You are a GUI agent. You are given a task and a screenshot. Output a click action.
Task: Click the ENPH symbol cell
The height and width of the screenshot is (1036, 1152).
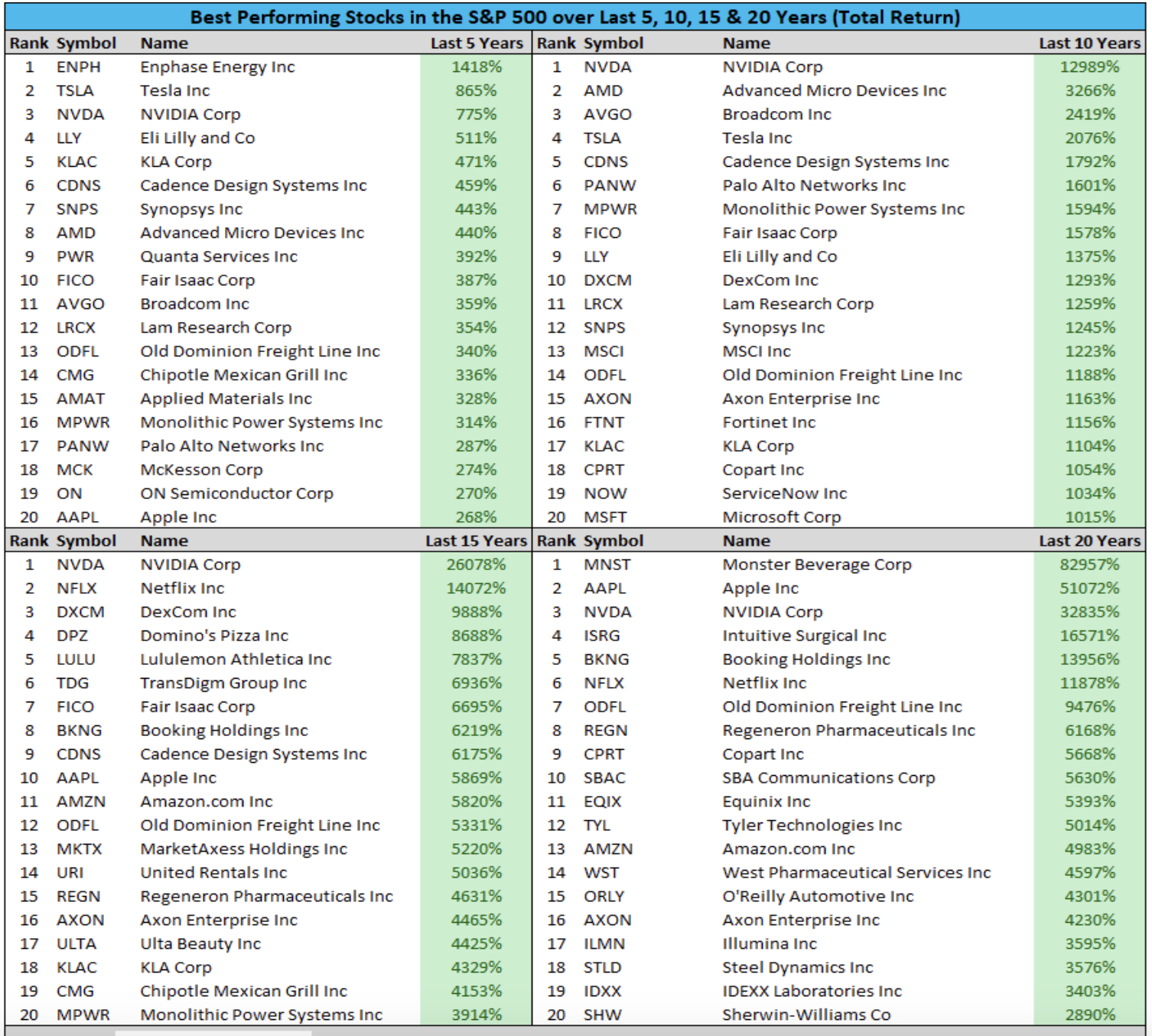tap(78, 67)
